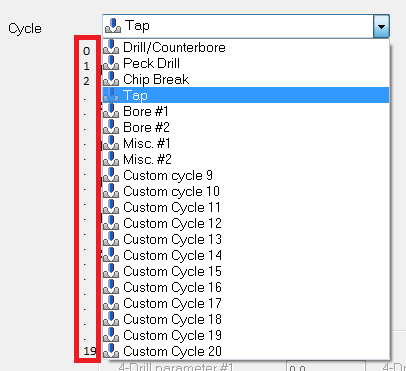This screenshot has width=406, height=371.
Task: Select Custom Cycle 14 in the list
Action: [x=246, y=255]
